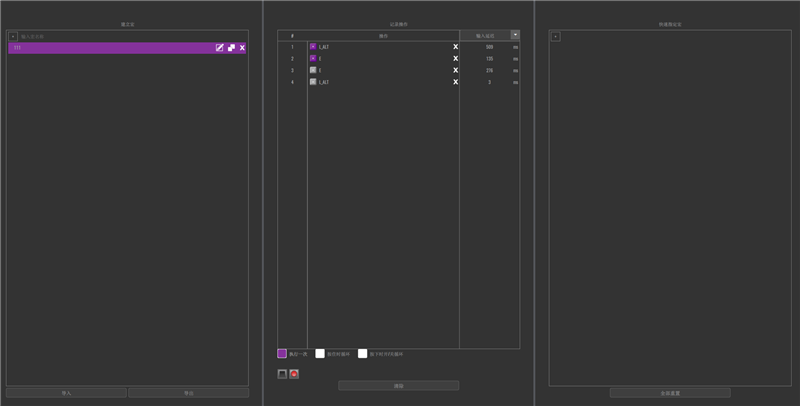Click the 全部重置 reset all button

click(x=670, y=393)
